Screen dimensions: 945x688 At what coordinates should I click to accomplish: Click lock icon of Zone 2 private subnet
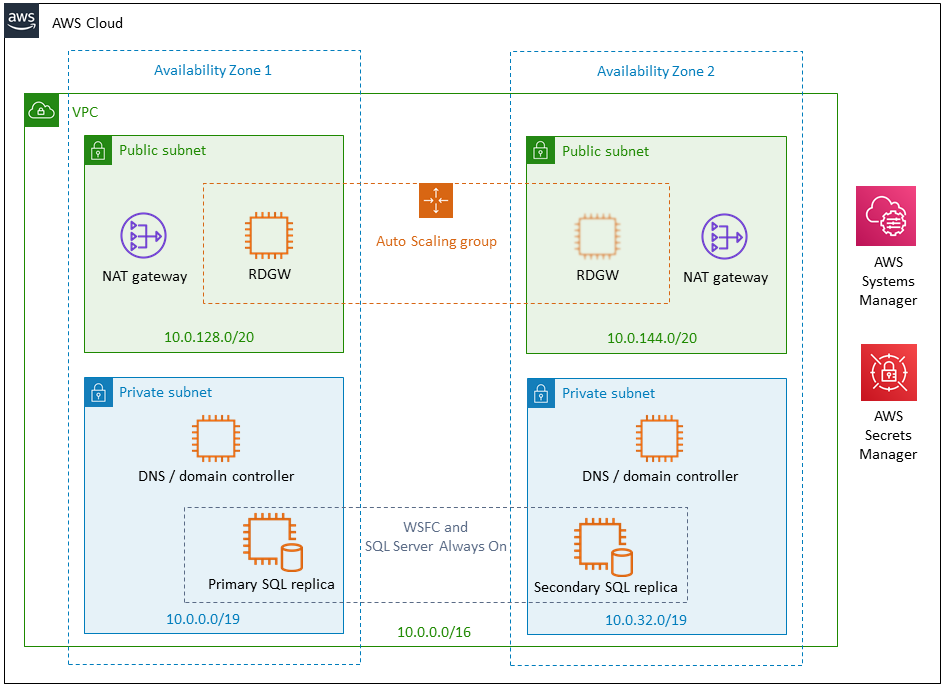(541, 393)
